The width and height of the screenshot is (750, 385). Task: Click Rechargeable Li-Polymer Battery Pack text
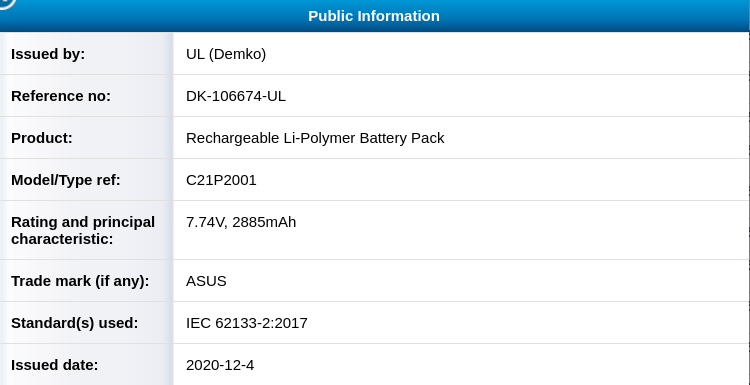315,138
